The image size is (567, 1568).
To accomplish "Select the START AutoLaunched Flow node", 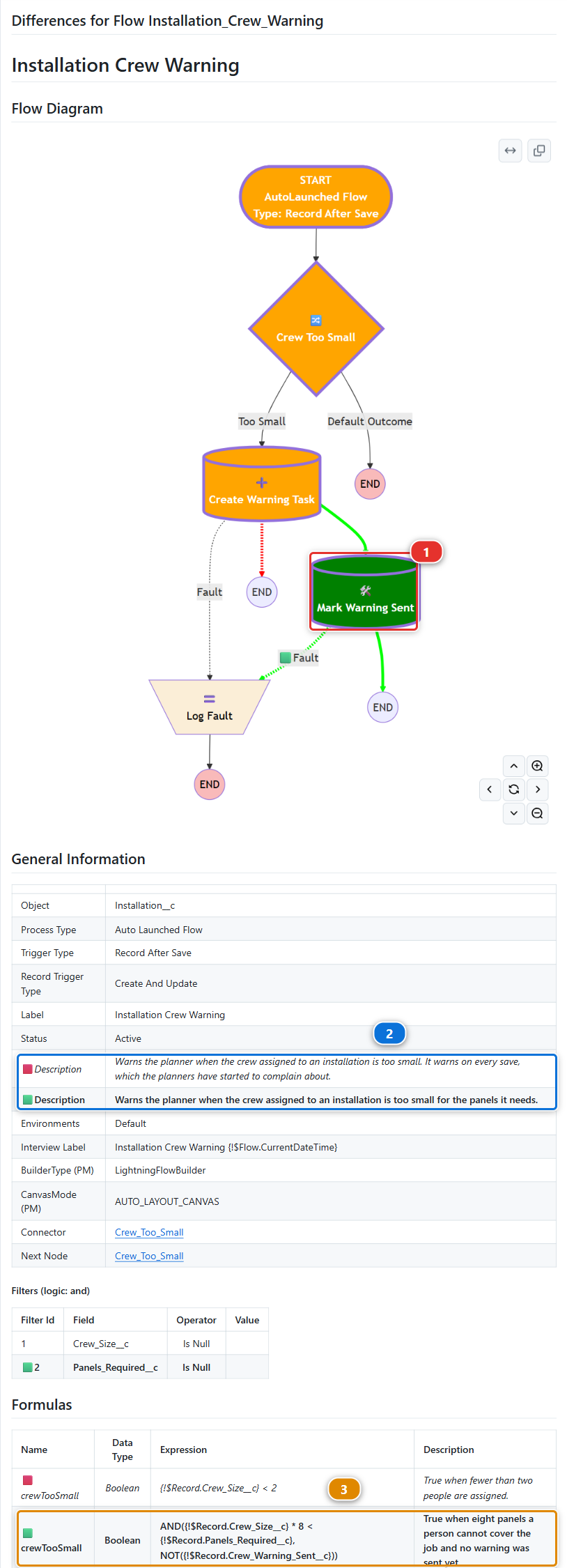I will (x=316, y=197).
